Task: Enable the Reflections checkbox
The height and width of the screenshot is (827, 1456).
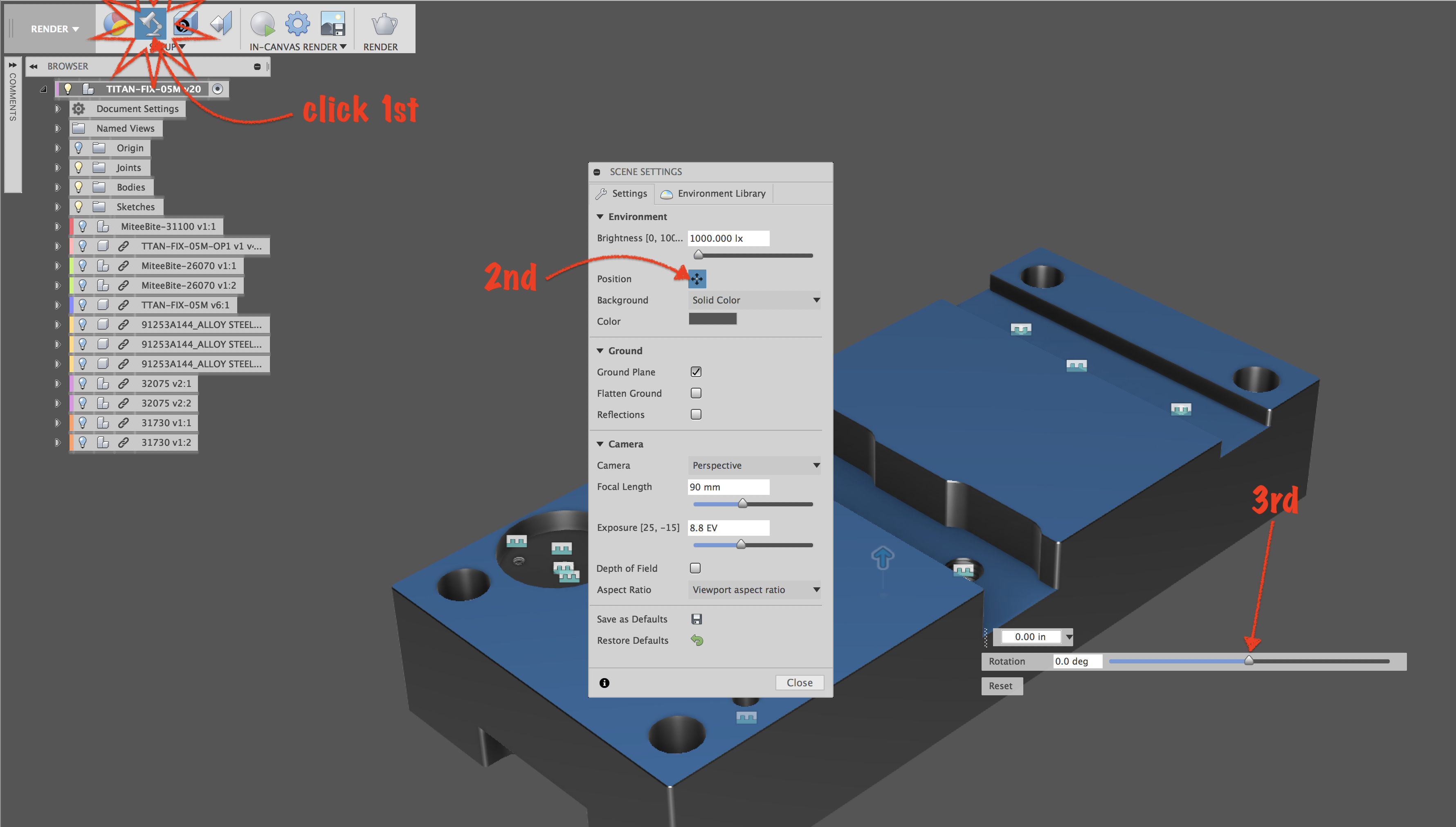Action: pyautogui.click(x=696, y=415)
